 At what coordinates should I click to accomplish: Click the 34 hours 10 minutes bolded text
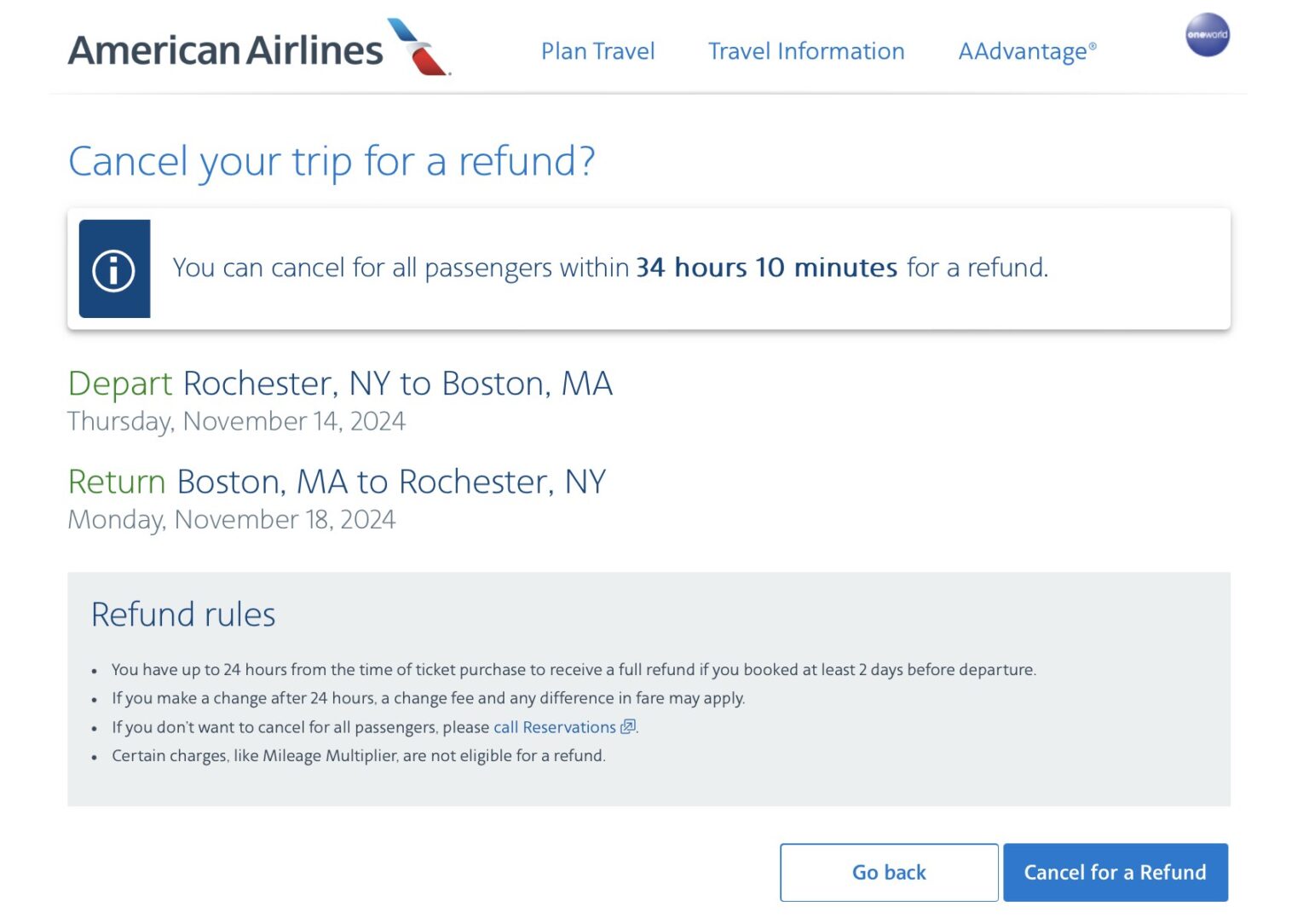pos(765,267)
